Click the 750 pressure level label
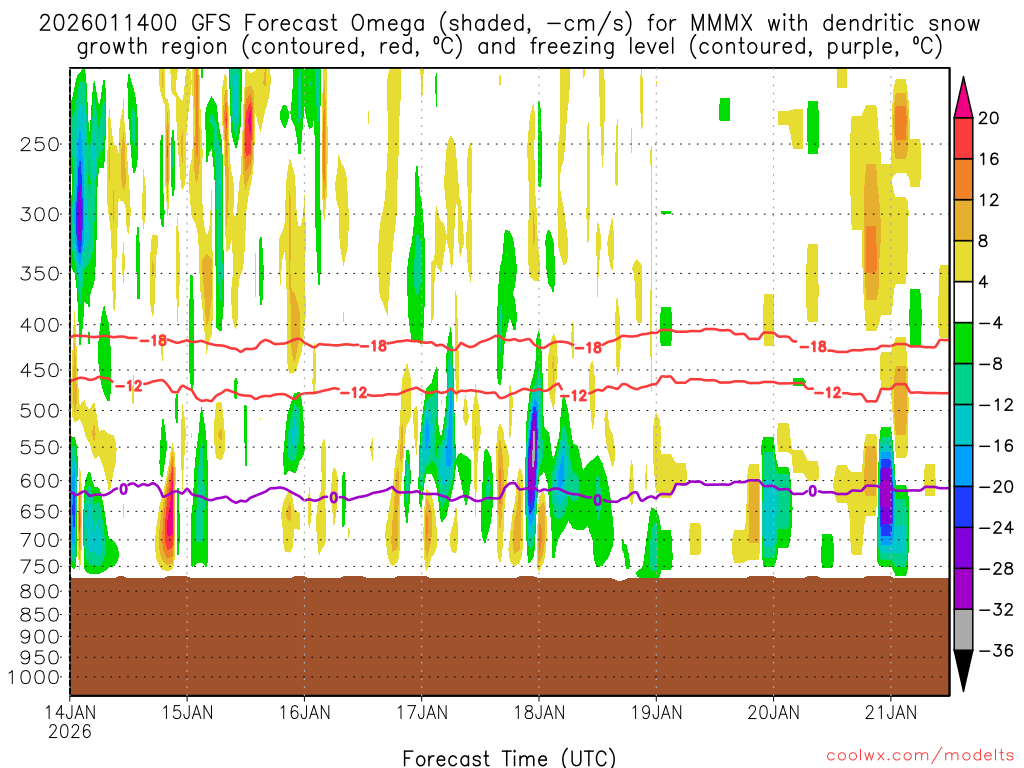 [x=40, y=567]
